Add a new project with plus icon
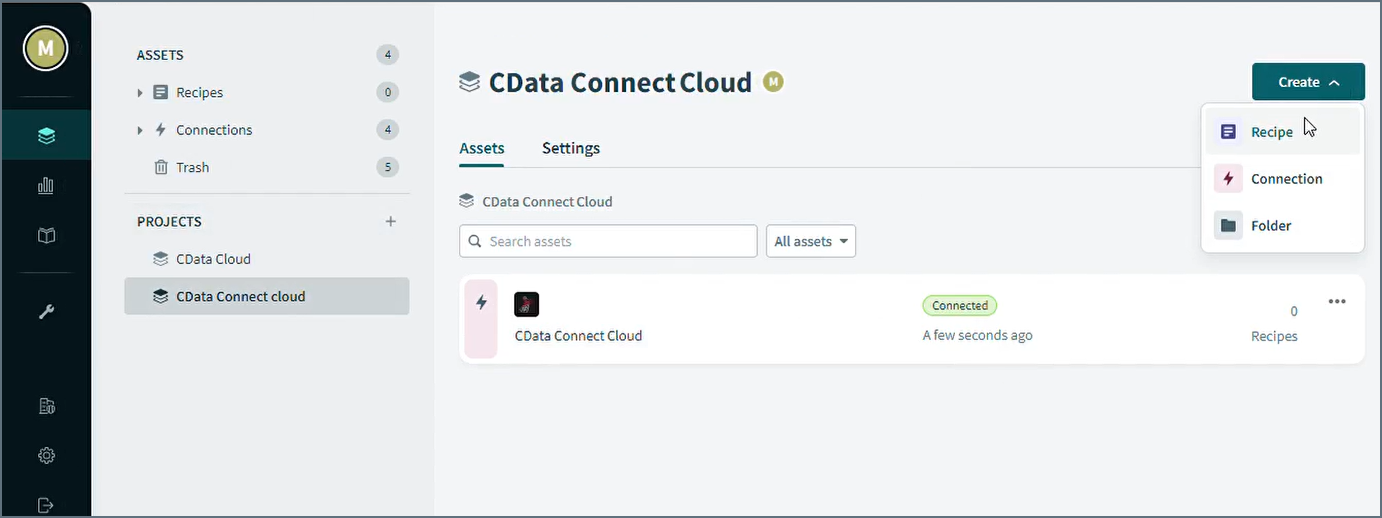This screenshot has width=1382, height=518. (391, 221)
